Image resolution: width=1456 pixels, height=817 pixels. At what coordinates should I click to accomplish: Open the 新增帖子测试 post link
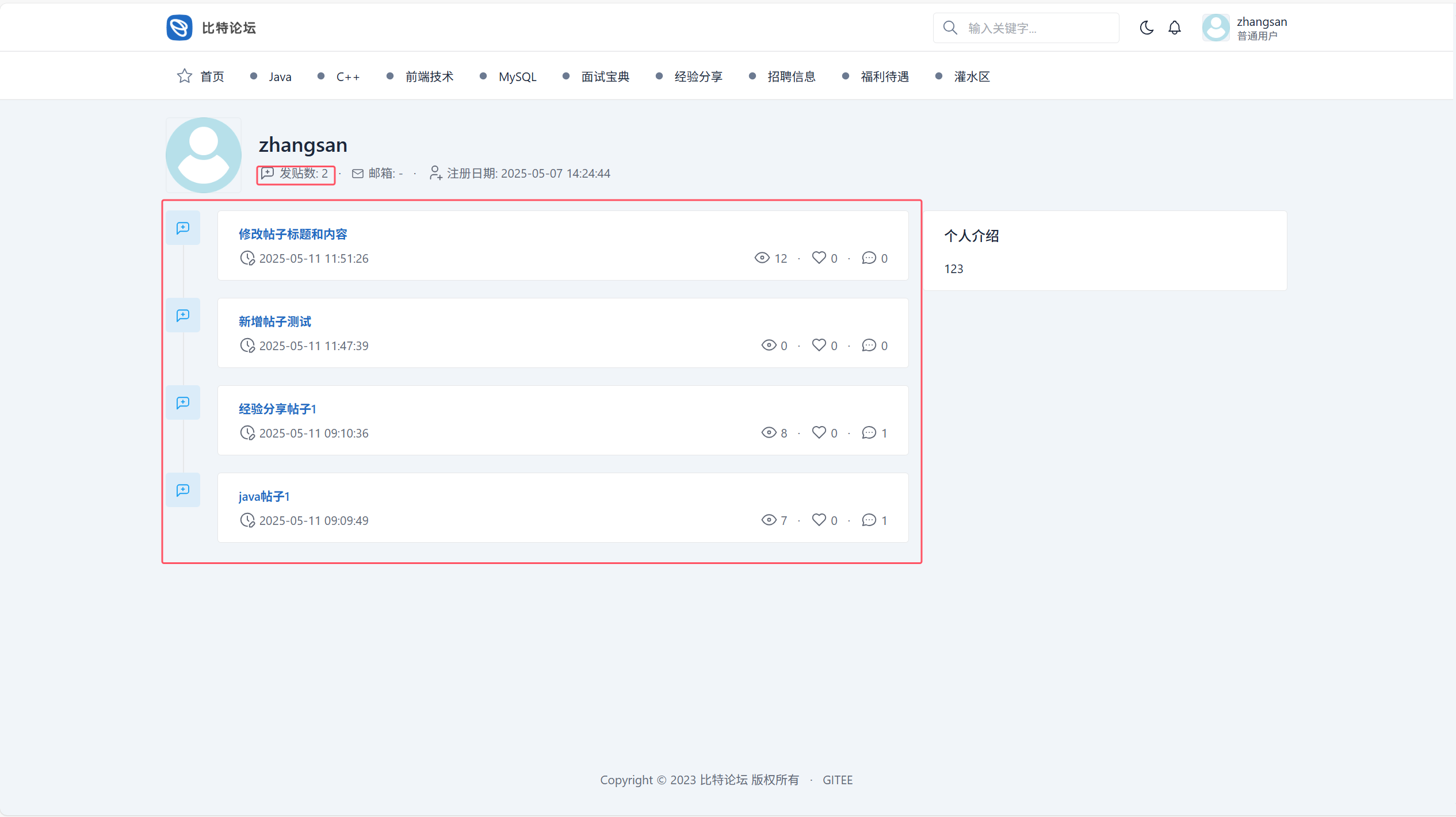point(275,321)
